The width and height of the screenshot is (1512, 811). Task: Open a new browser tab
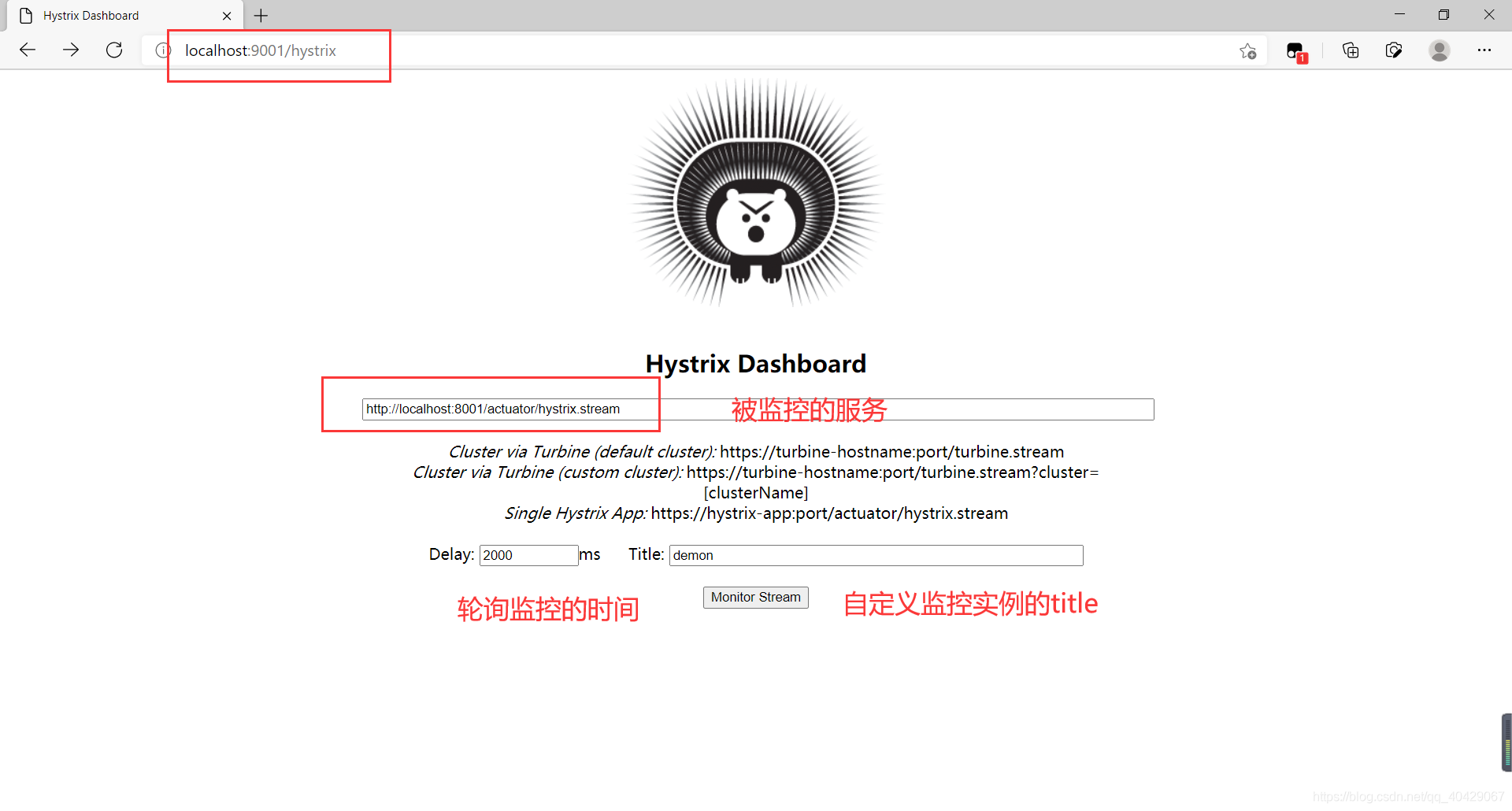[261, 15]
